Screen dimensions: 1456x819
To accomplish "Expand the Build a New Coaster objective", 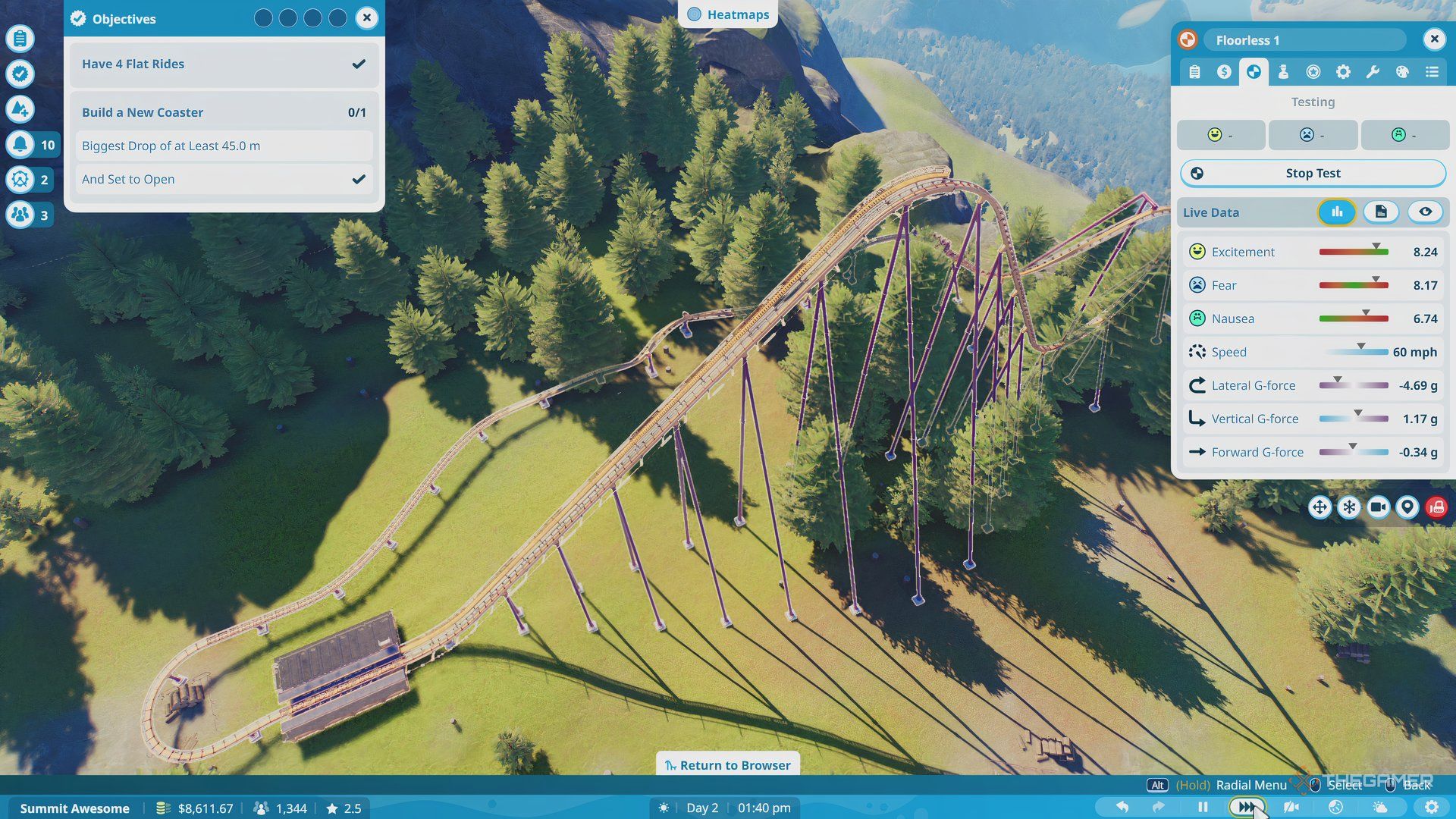I will point(224,112).
